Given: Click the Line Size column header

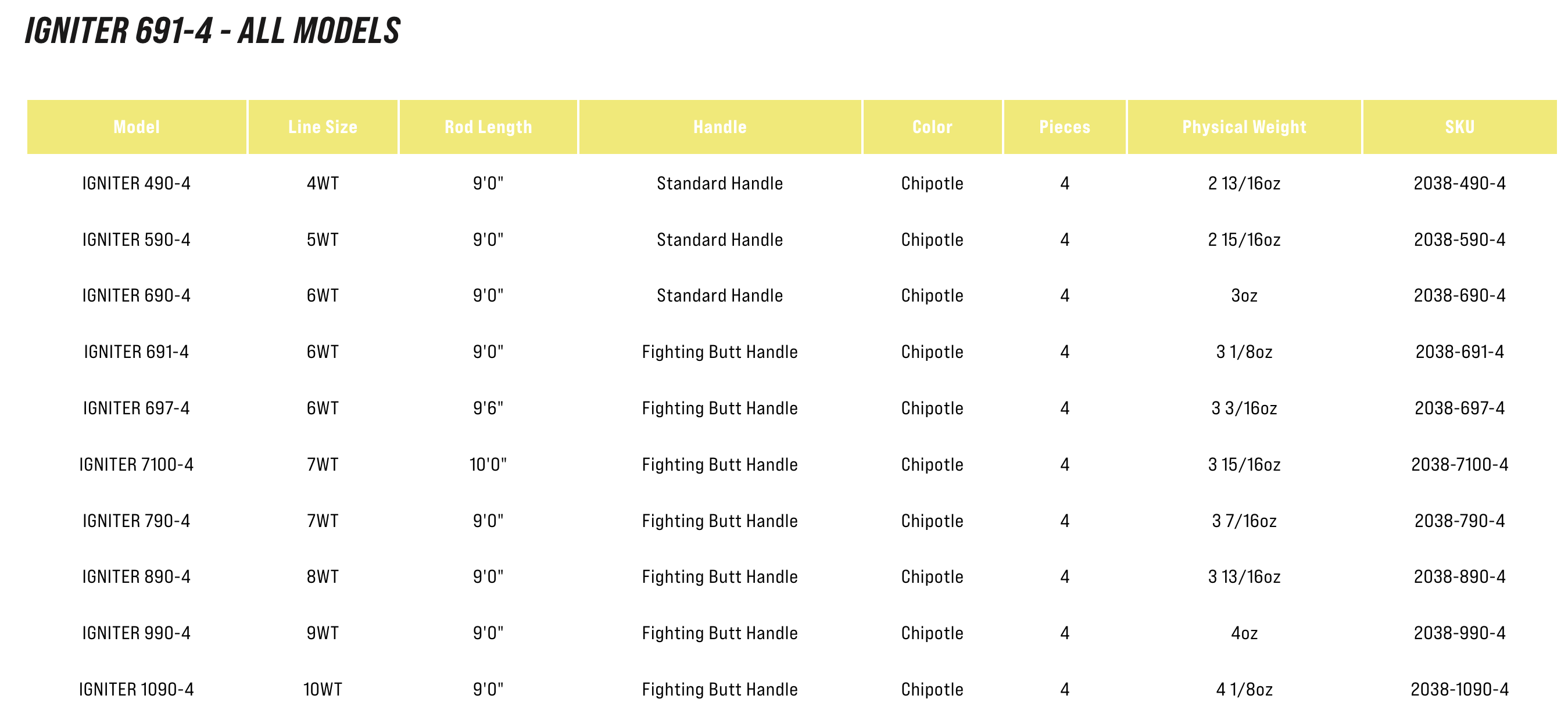Looking at the screenshot, I should (x=323, y=127).
